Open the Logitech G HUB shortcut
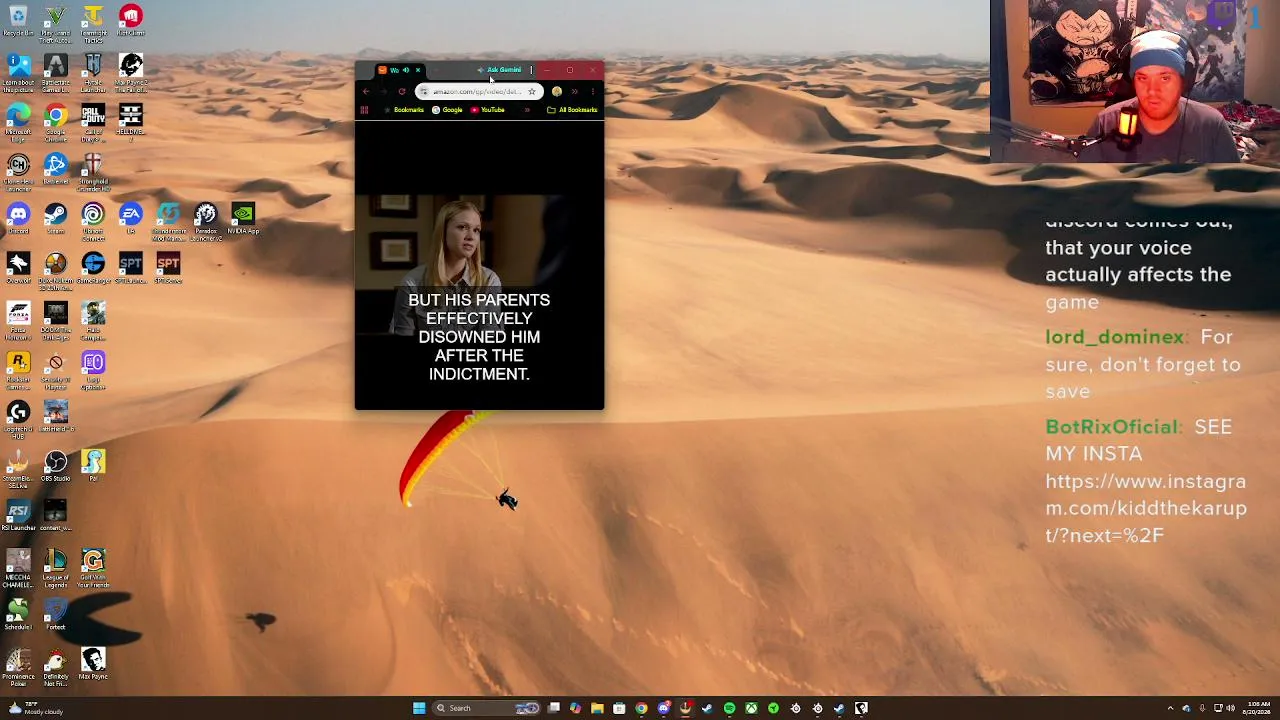1280x720 pixels. (x=18, y=419)
